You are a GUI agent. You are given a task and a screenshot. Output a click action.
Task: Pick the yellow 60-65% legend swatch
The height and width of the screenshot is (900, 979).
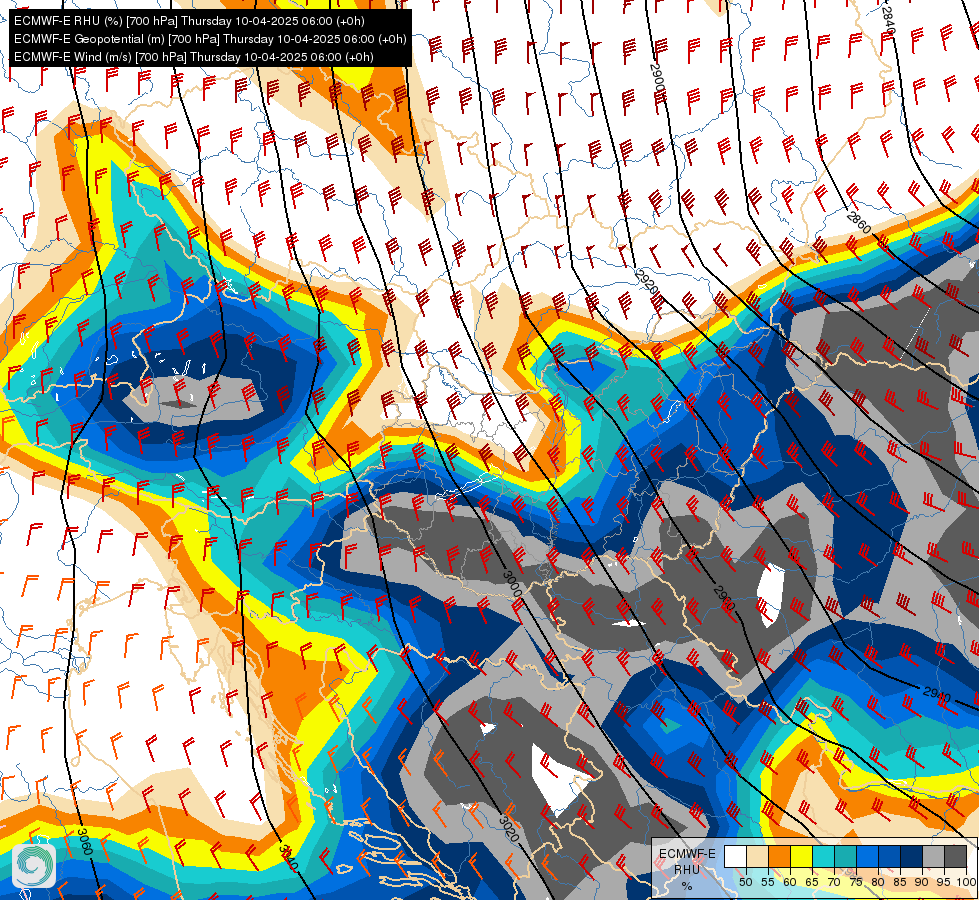coord(801,857)
